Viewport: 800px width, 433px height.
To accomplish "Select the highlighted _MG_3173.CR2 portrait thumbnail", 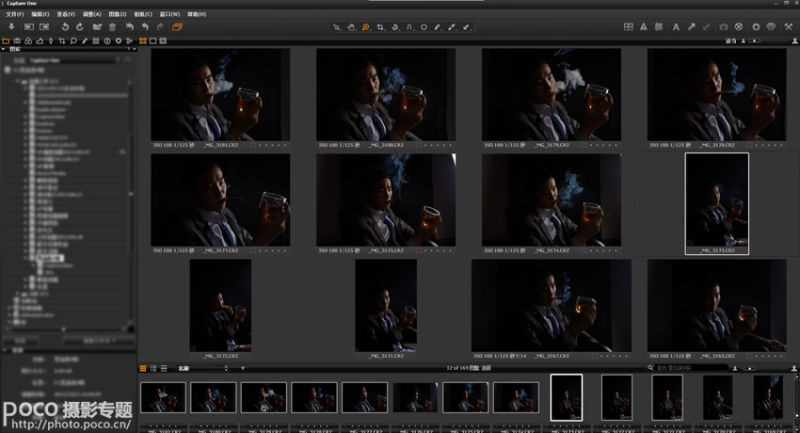I will (716, 203).
